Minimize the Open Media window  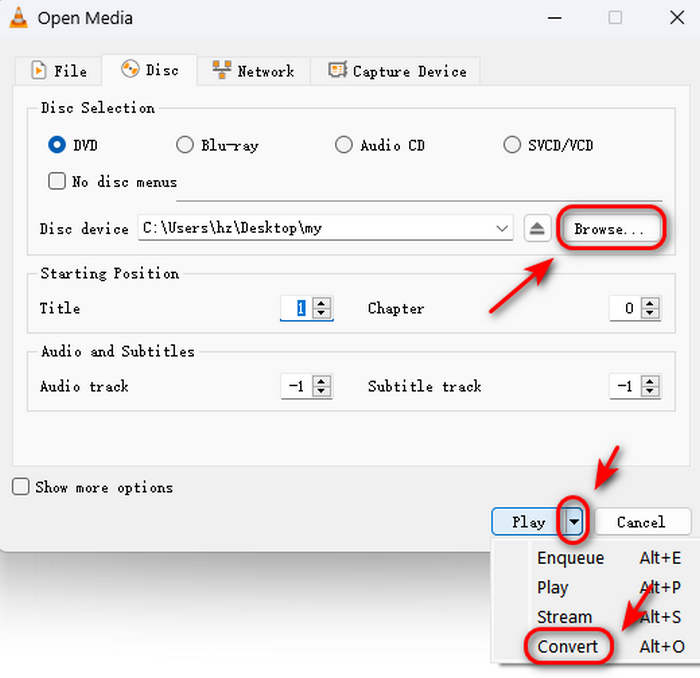point(554,18)
